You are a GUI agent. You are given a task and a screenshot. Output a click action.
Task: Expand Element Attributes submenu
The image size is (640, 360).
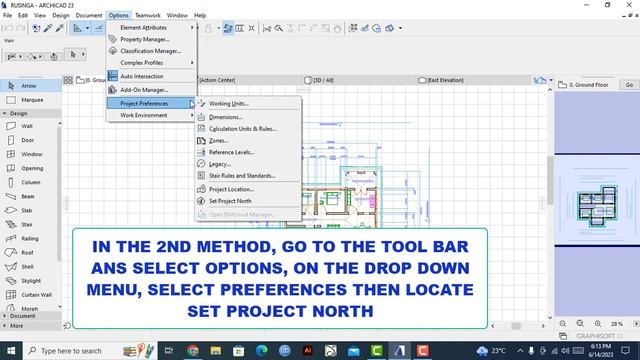(151, 27)
